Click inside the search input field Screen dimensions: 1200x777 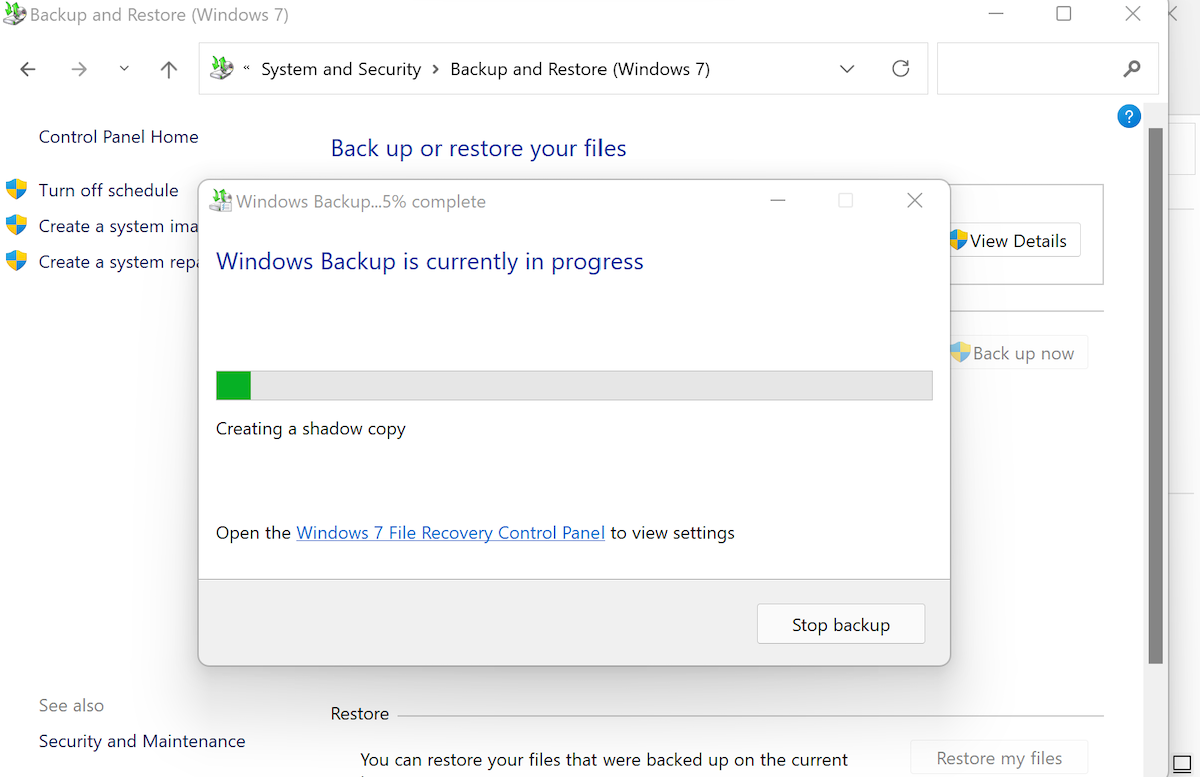click(x=1040, y=68)
